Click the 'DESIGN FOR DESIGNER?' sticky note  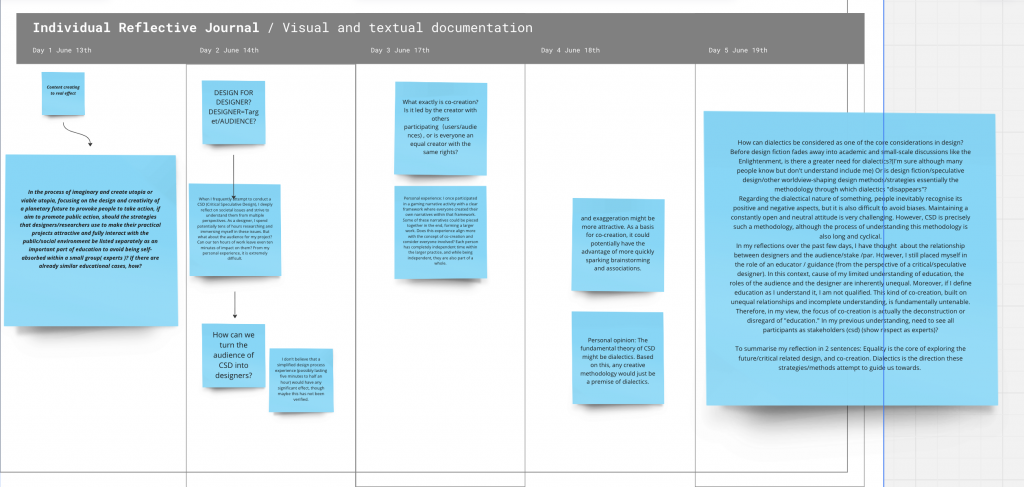(x=233, y=107)
